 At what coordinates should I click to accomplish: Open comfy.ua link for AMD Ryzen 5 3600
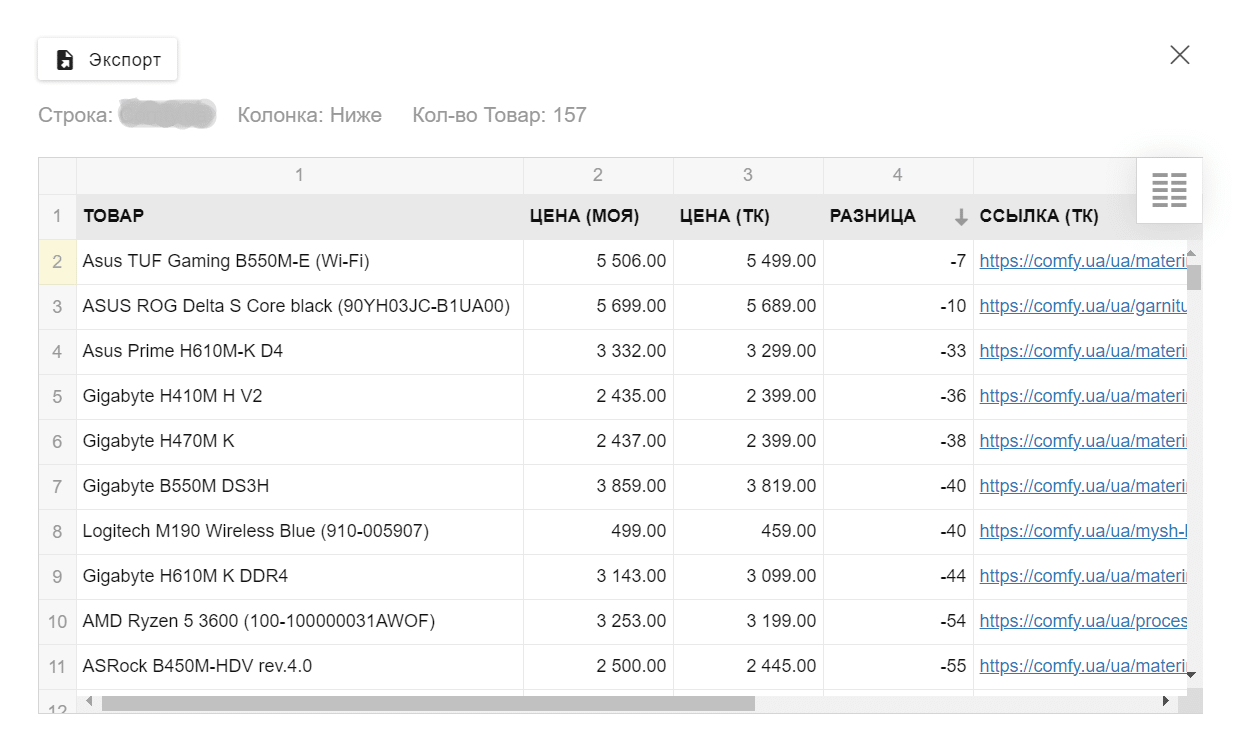coord(1083,622)
